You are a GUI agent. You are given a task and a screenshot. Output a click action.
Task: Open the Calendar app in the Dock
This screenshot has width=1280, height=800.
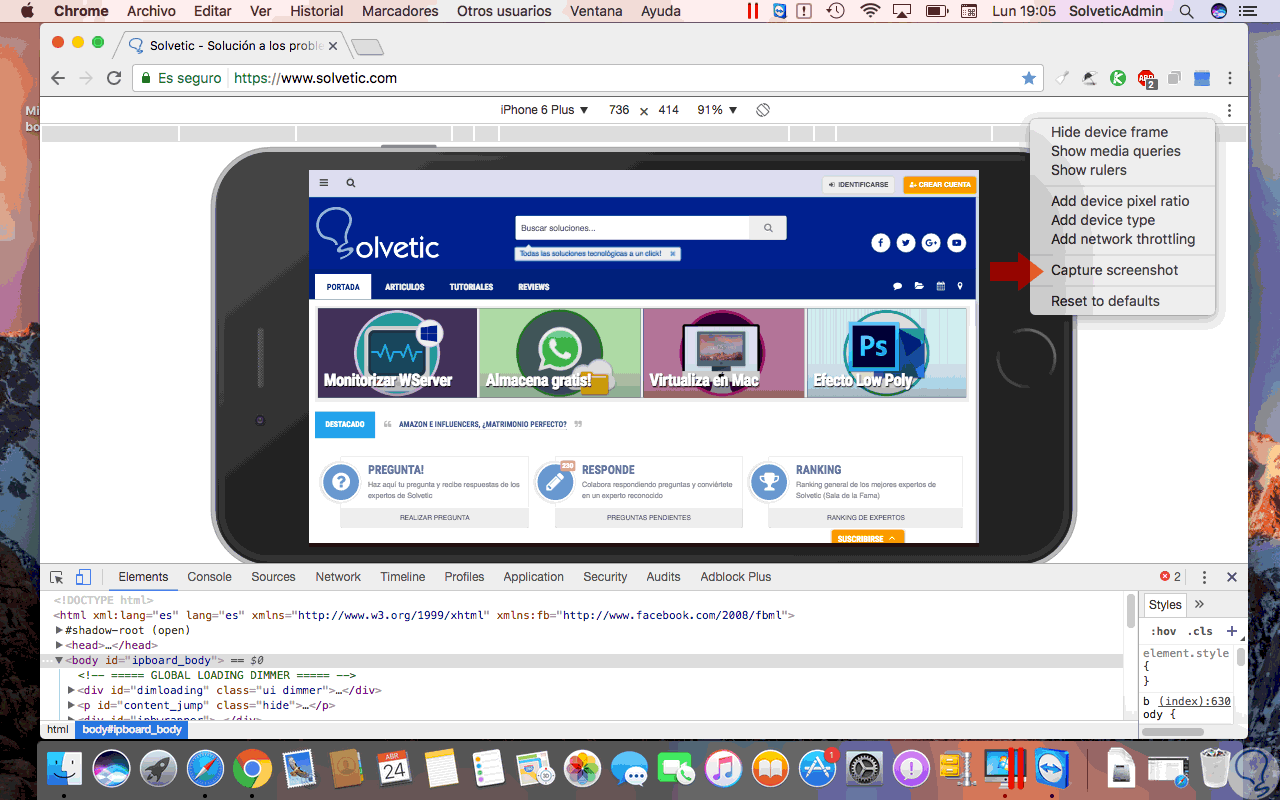394,769
